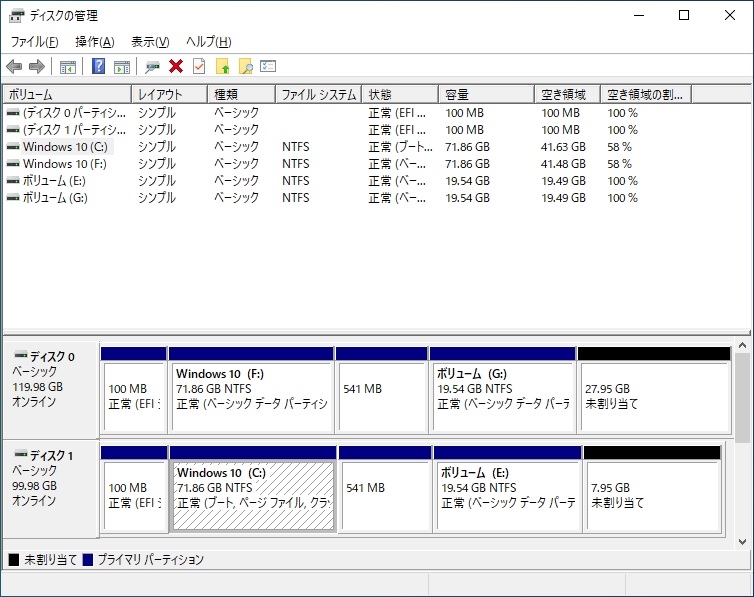Open the 表示(V) menu
Image resolution: width=754 pixels, height=597 pixels.
click(151, 42)
